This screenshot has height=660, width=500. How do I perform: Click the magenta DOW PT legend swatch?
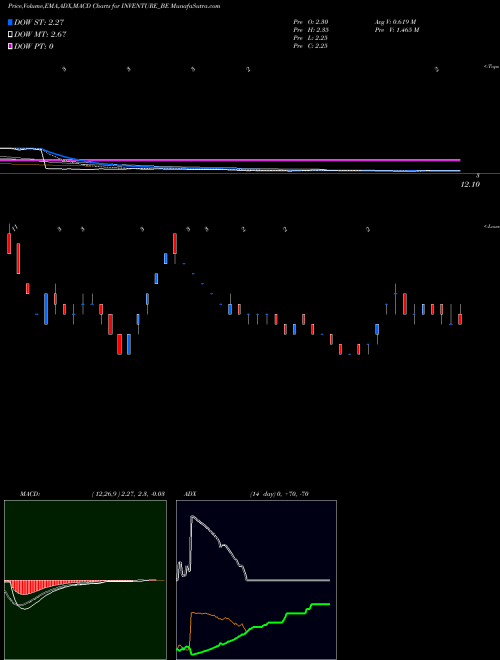[10, 46]
